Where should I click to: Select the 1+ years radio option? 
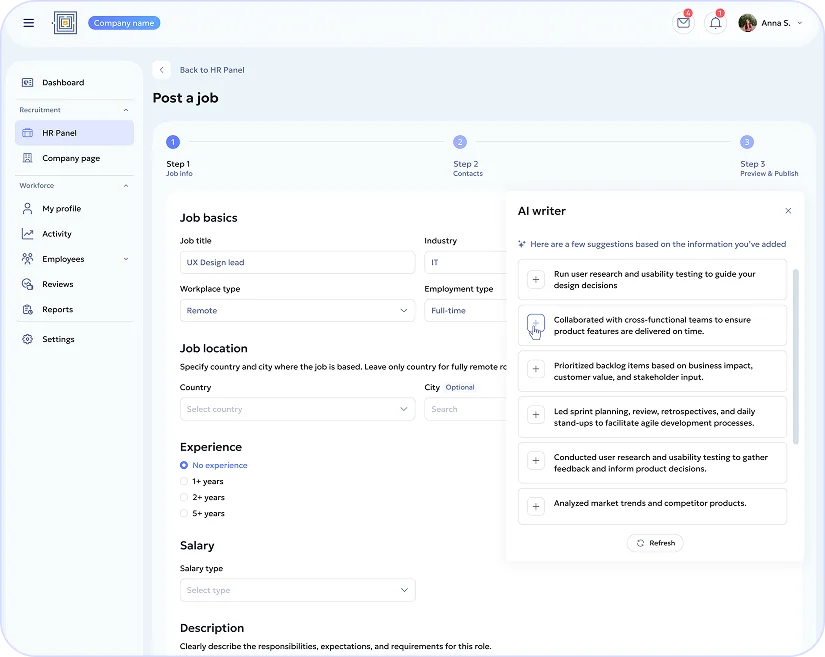(x=184, y=481)
